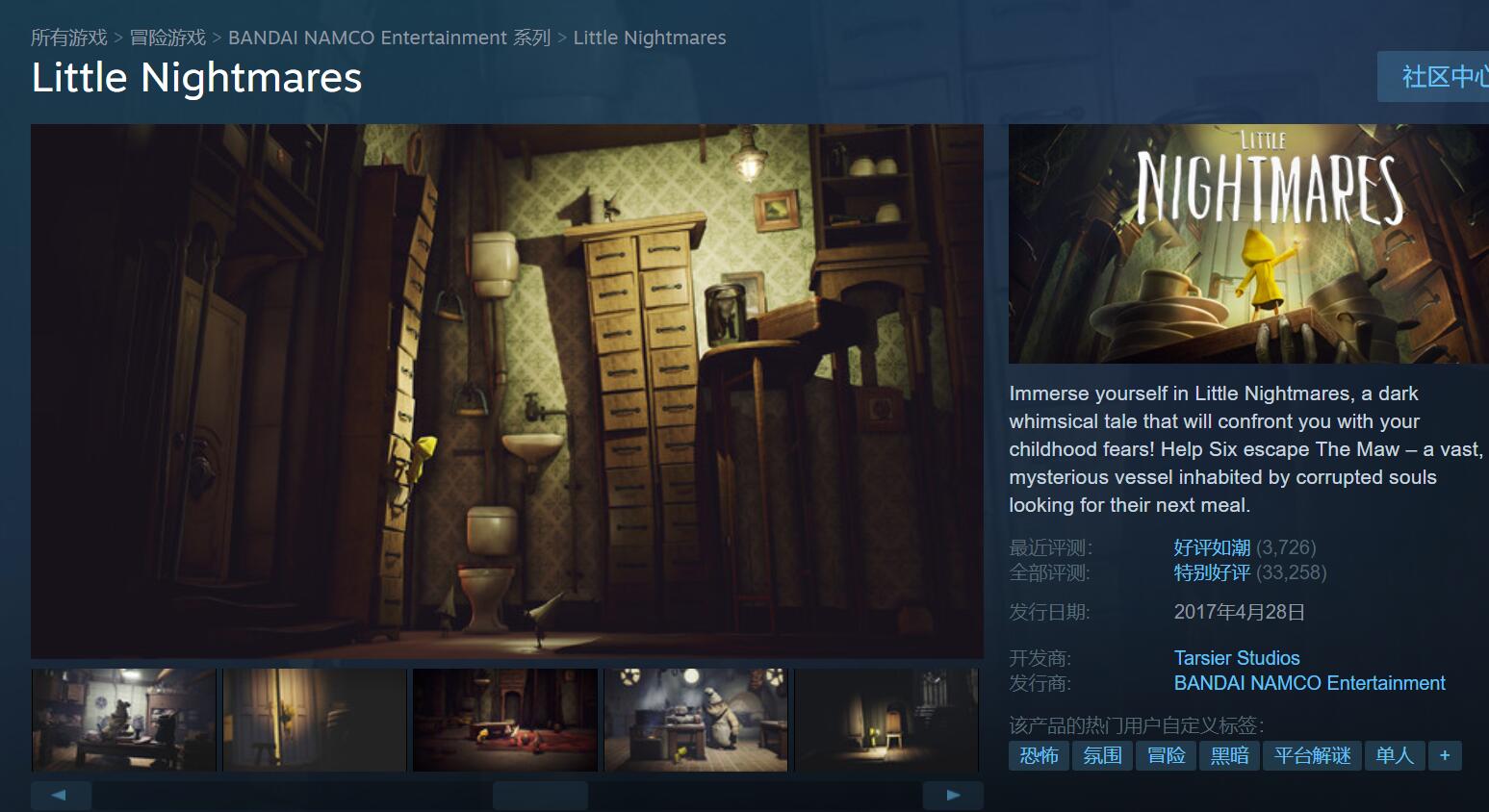This screenshot has height=812, width=1489.
Task: Open BANDAI NAMCO Entertainment 系列 breadcrumb
Action: tap(389, 38)
